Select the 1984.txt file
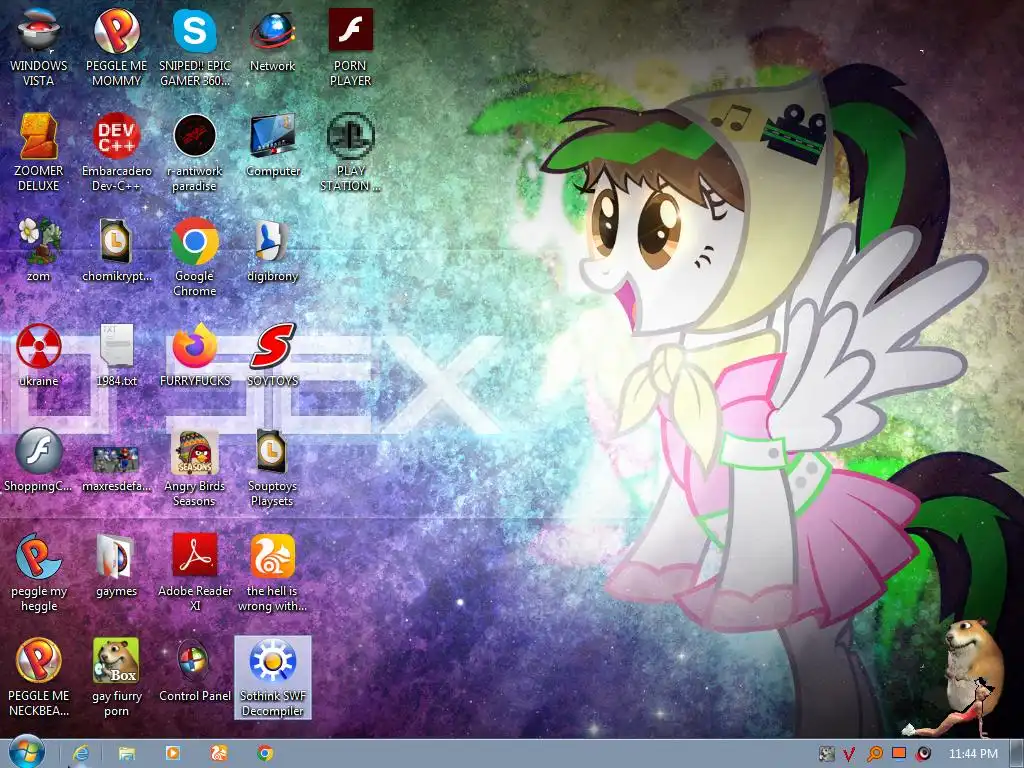 point(116,355)
